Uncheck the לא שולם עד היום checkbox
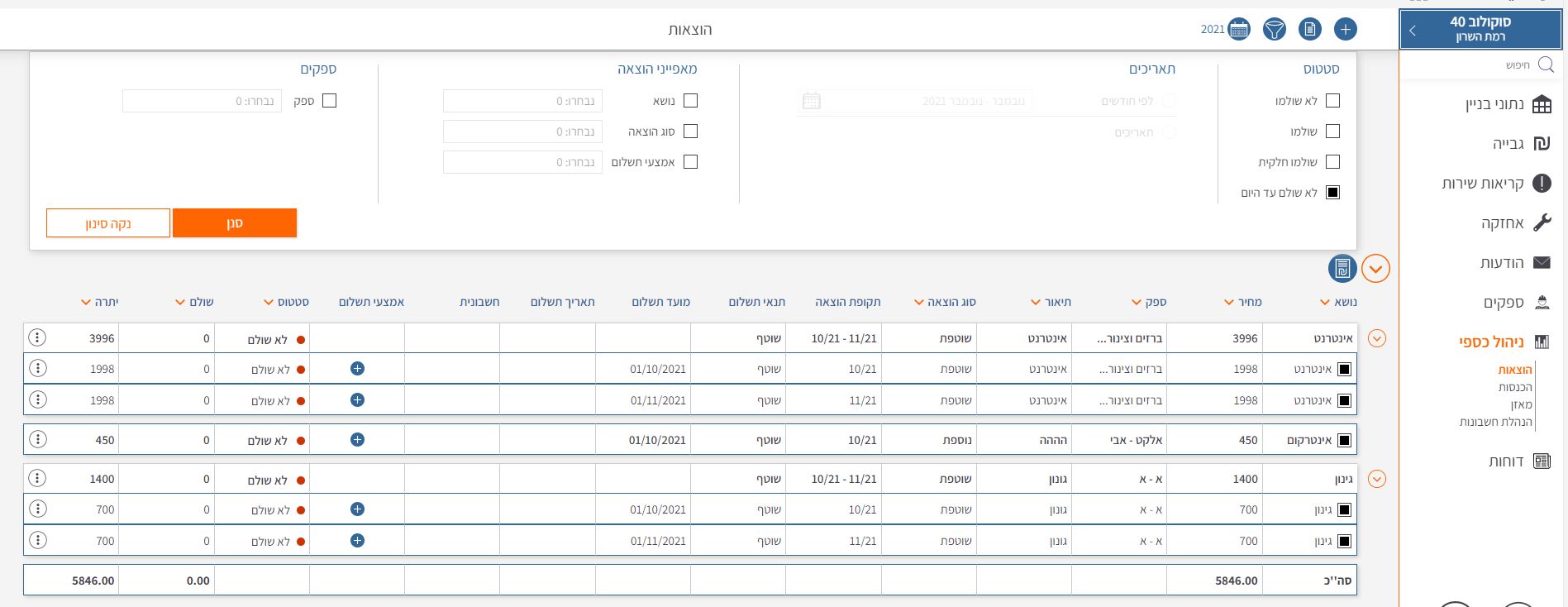Viewport: 1568px width, 607px height. tap(1332, 193)
